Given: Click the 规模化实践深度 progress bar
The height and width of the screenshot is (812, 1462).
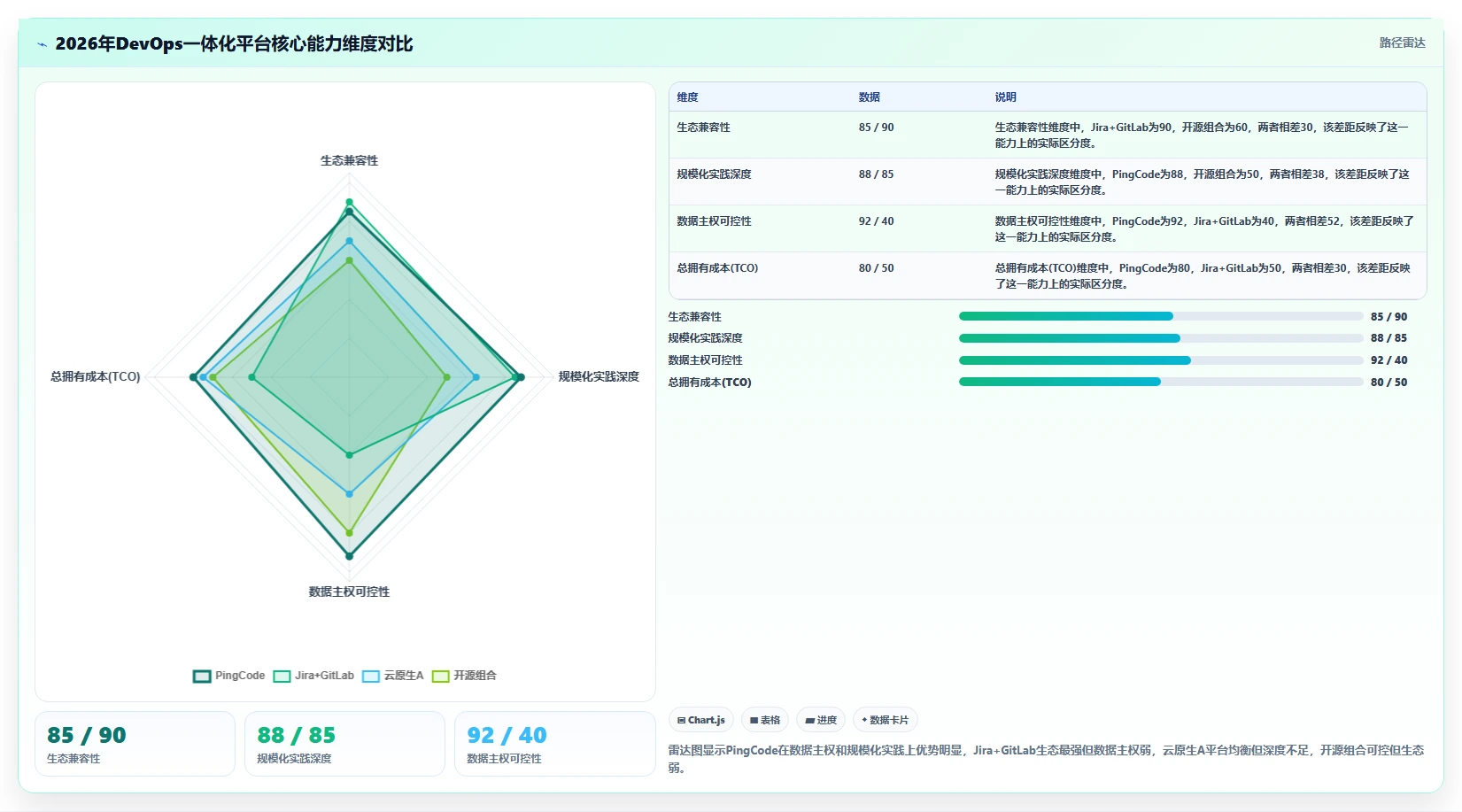Looking at the screenshot, I should [1161, 338].
